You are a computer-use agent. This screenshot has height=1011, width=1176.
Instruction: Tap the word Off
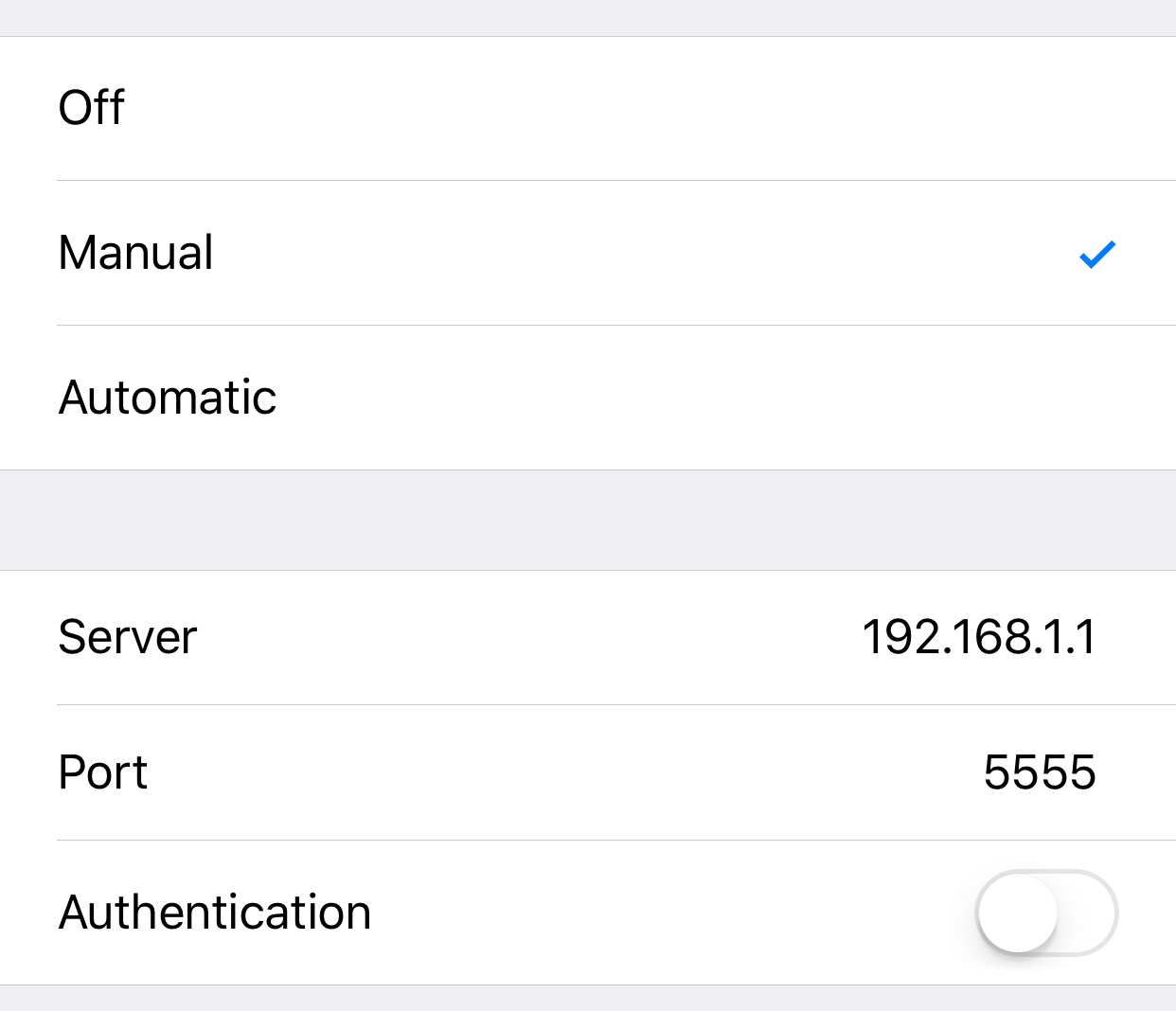coord(92,108)
